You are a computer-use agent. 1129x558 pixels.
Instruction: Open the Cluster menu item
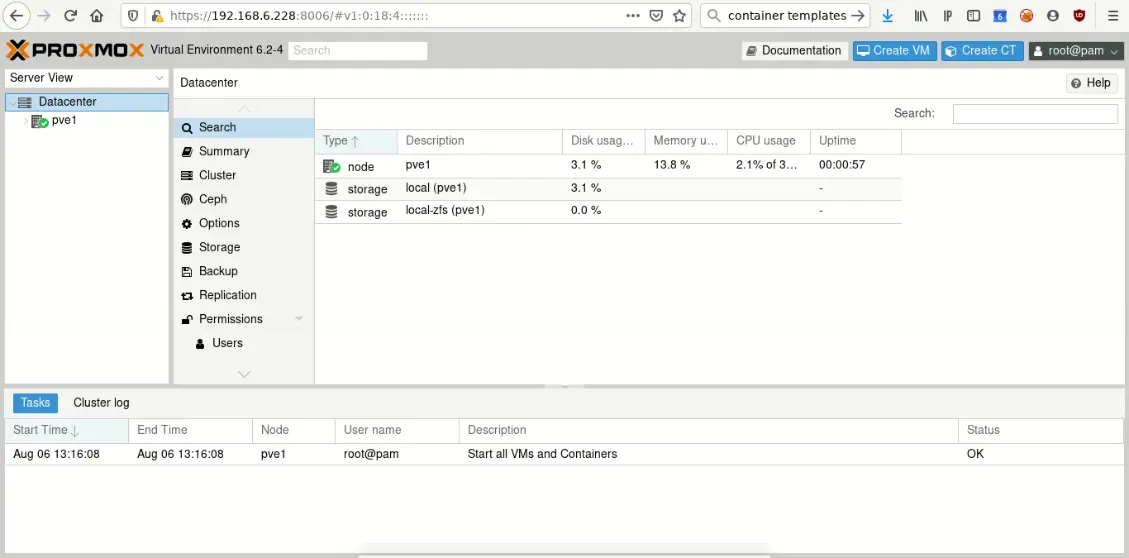(244, 175)
